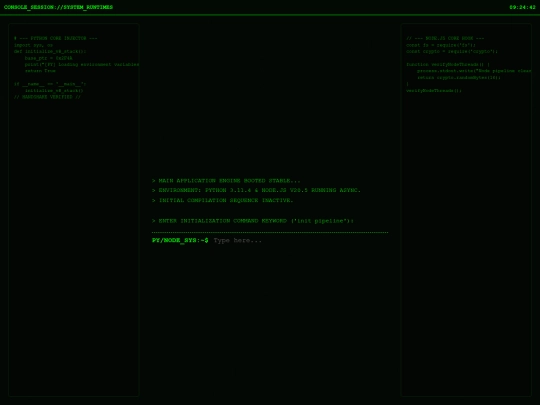This screenshot has height=405, width=540.
Task: Click the const crypto = require('crypto') line
Action: (452, 51)
